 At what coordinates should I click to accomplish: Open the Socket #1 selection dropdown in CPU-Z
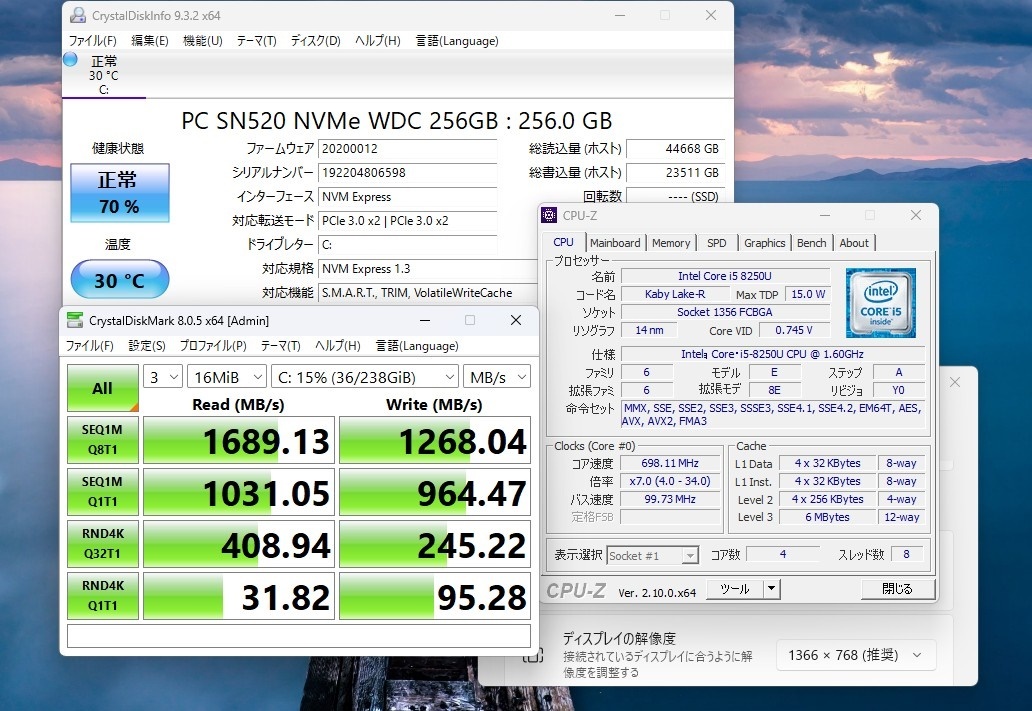pos(652,556)
